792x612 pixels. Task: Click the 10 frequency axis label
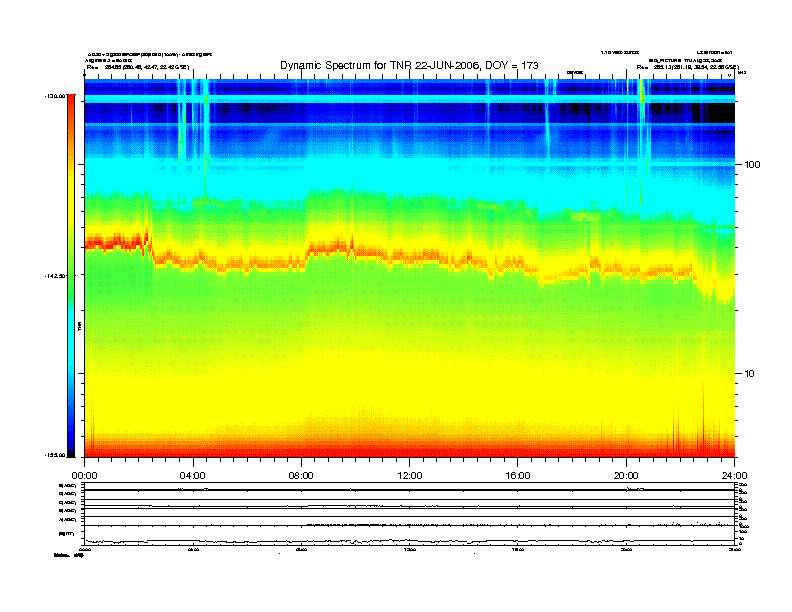tap(750, 374)
